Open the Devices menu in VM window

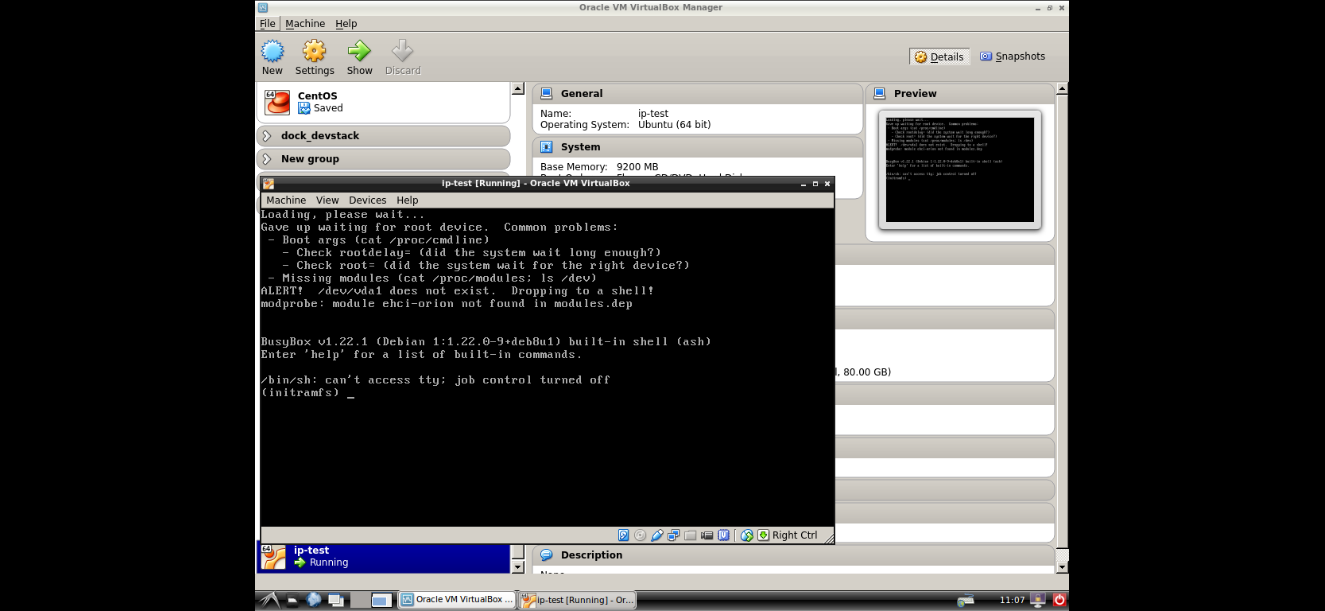click(x=367, y=200)
